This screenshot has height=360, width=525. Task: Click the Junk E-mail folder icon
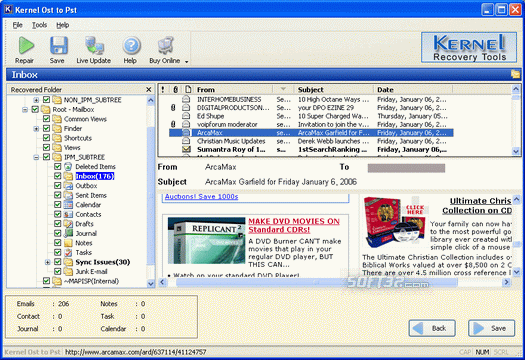coord(68,271)
